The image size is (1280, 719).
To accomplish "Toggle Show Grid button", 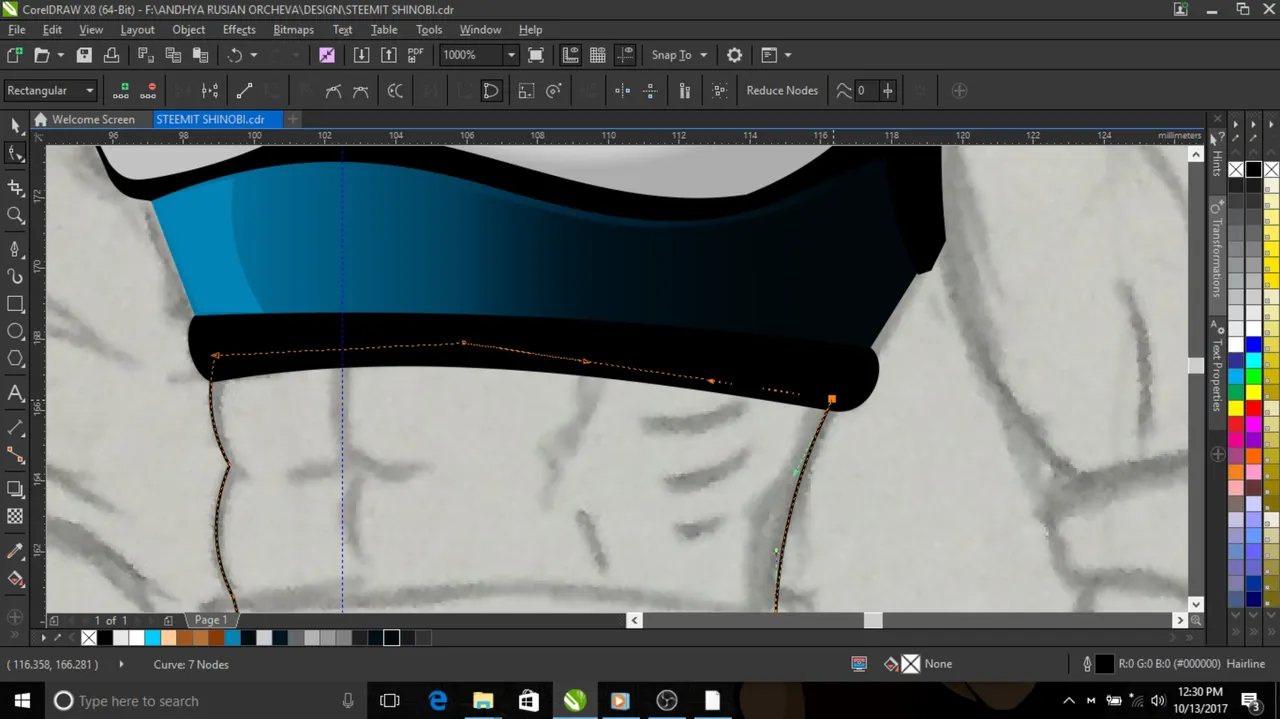I will click(598, 55).
